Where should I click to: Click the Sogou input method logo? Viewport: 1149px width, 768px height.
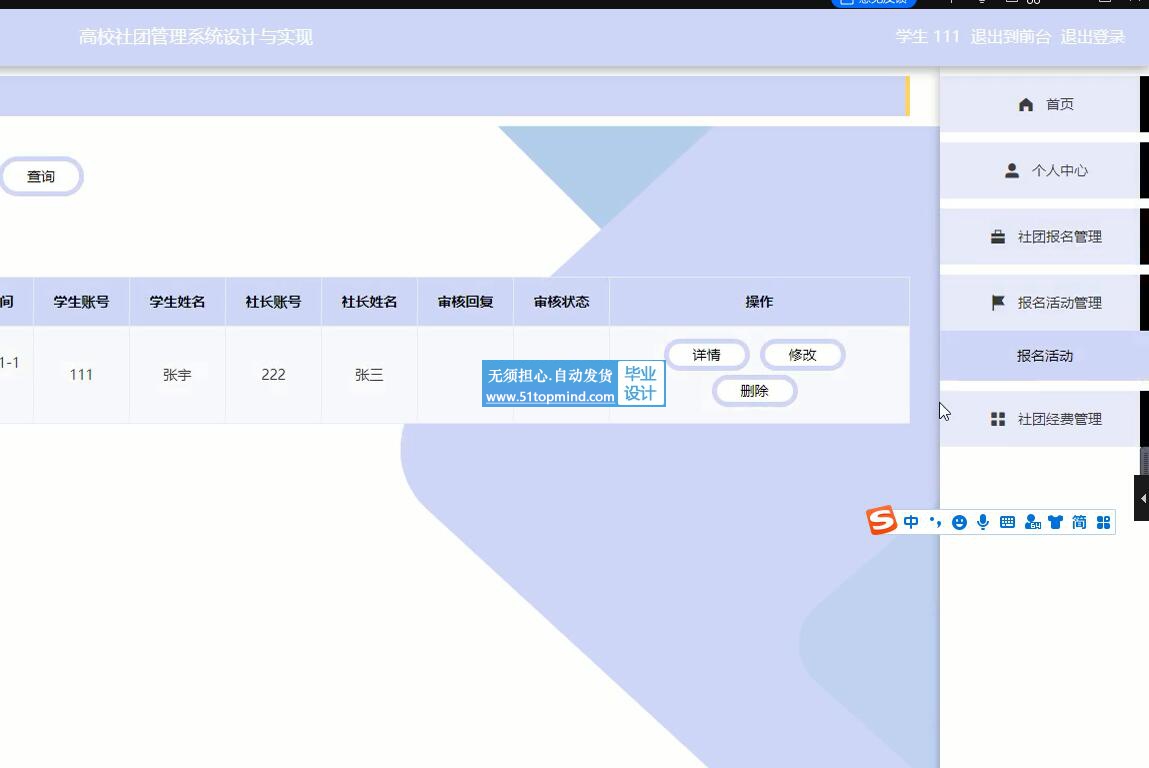click(x=881, y=521)
